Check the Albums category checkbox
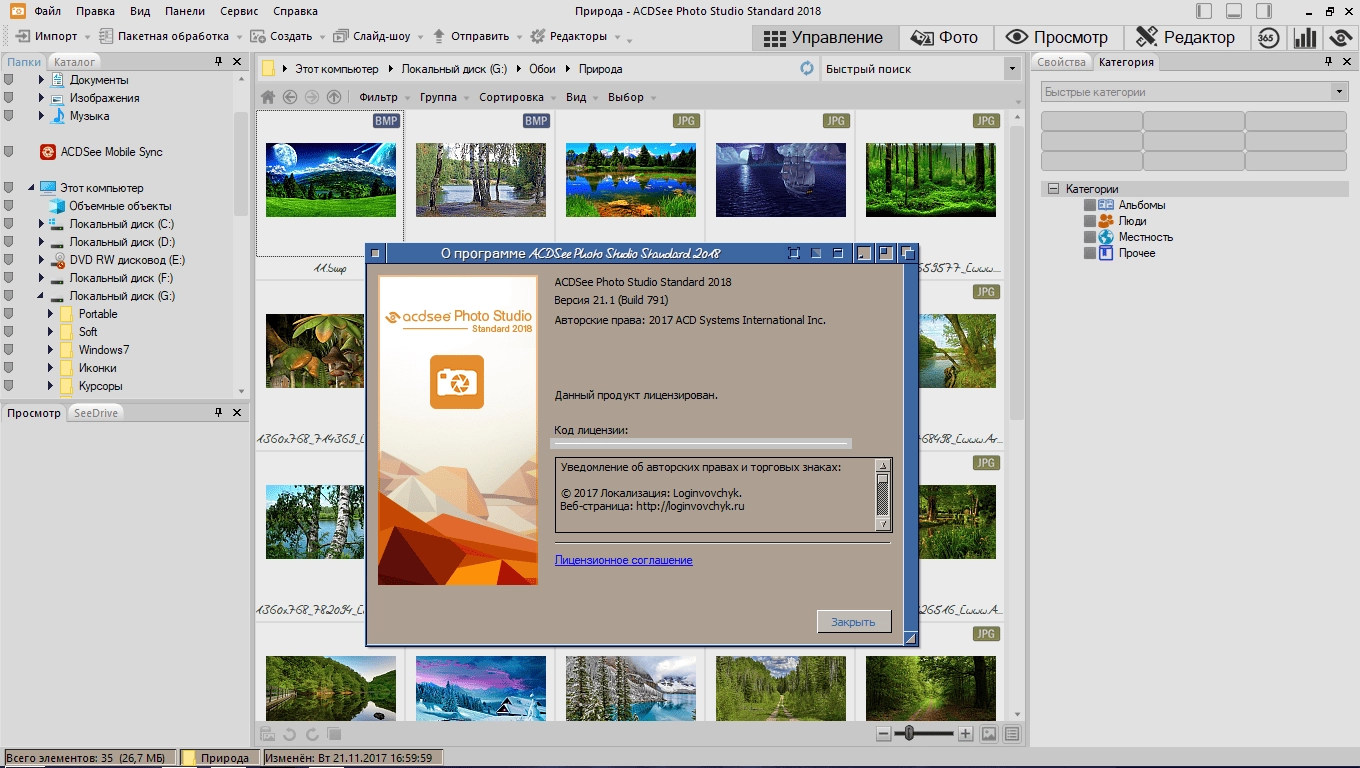Screen dimensions: 1360x768 click(x=1090, y=205)
